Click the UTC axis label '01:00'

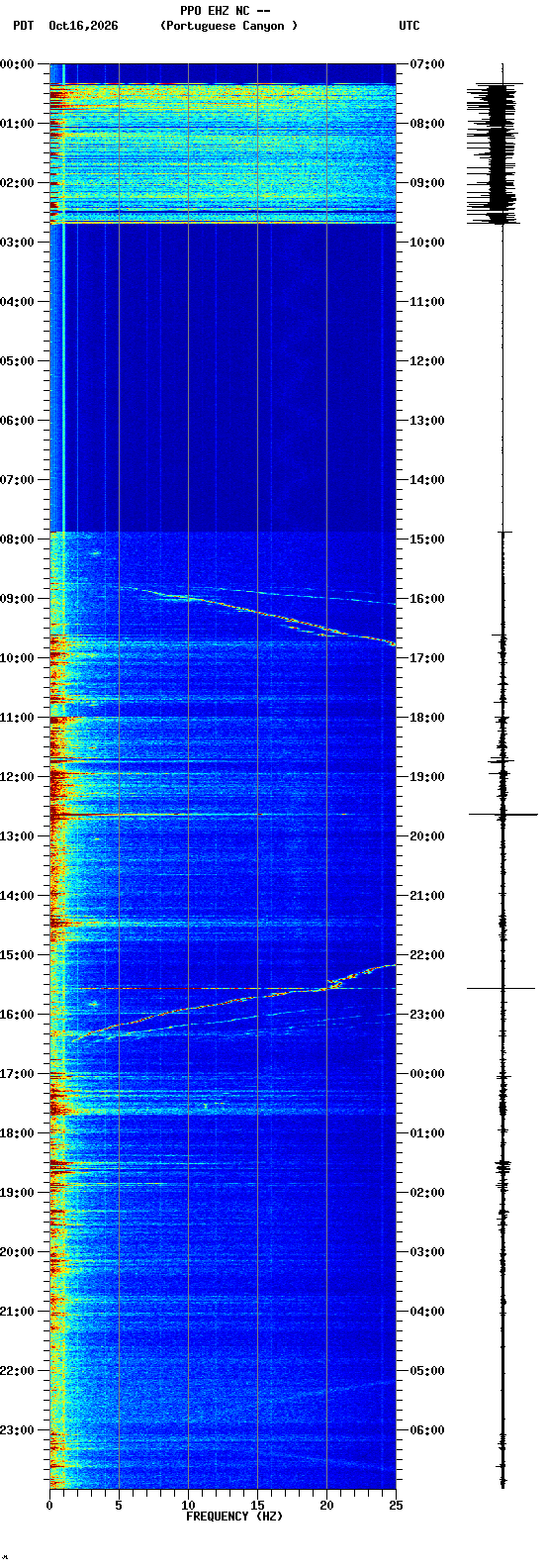tap(427, 1133)
